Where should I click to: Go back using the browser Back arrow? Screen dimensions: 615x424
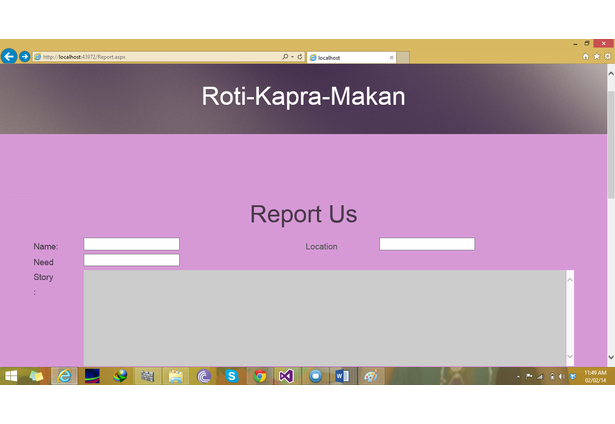click(x=9, y=56)
